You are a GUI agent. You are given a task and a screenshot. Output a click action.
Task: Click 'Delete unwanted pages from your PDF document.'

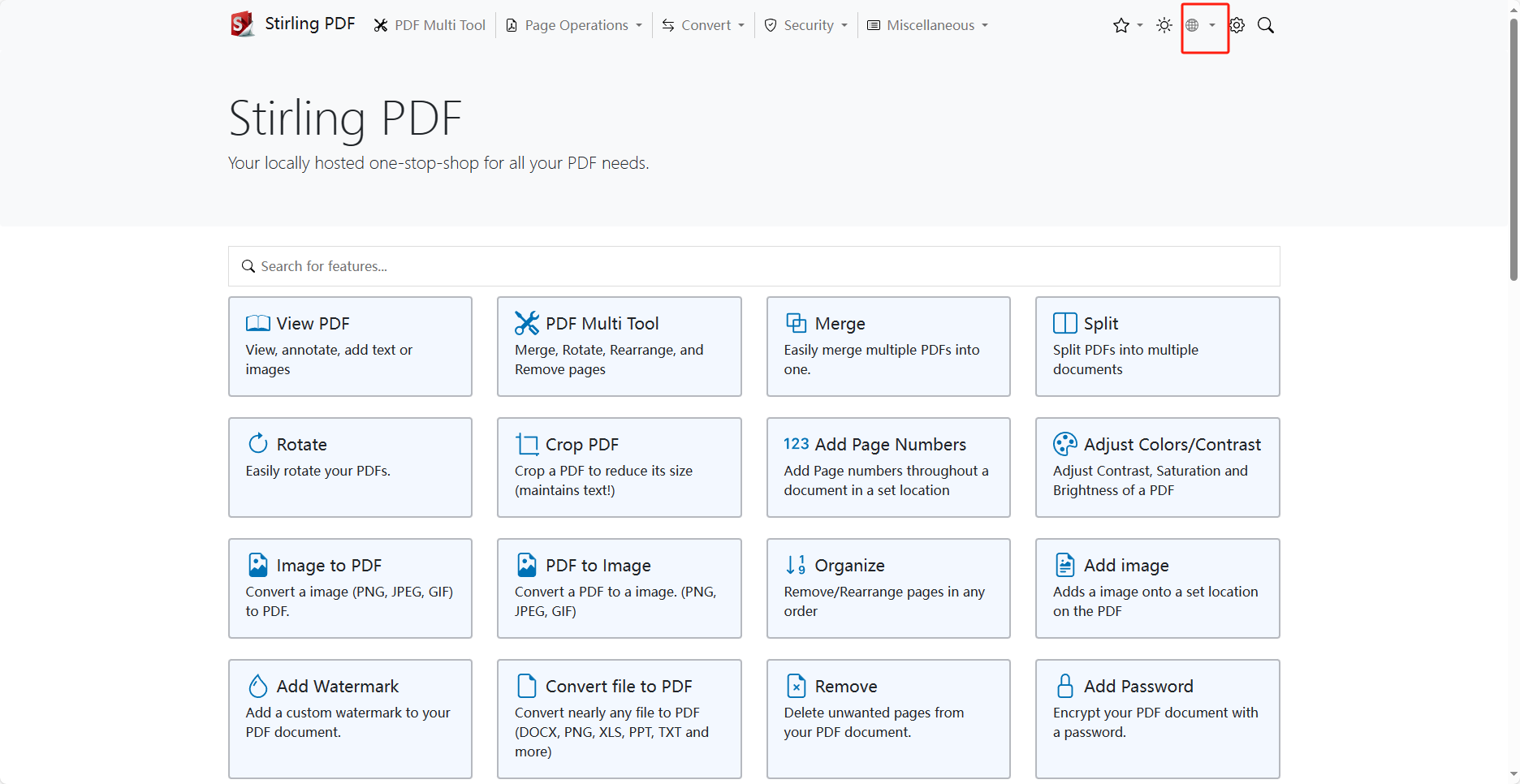[874, 722]
